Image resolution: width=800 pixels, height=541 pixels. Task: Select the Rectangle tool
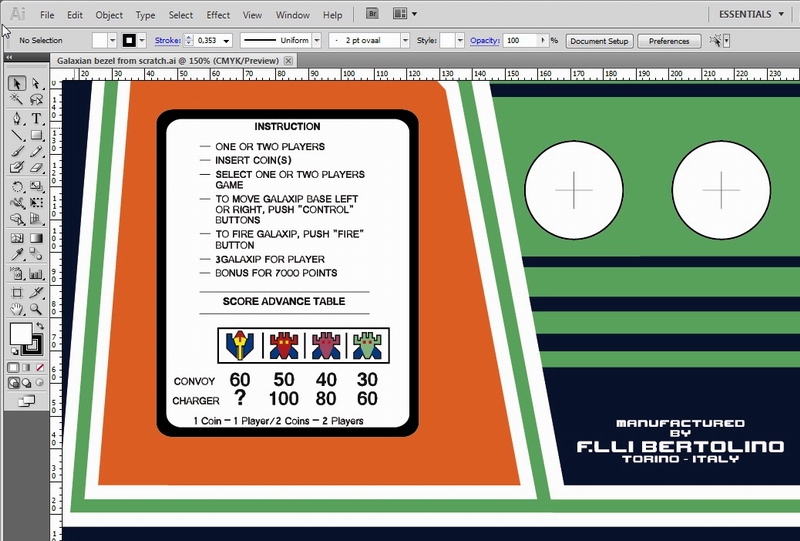[36, 135]
